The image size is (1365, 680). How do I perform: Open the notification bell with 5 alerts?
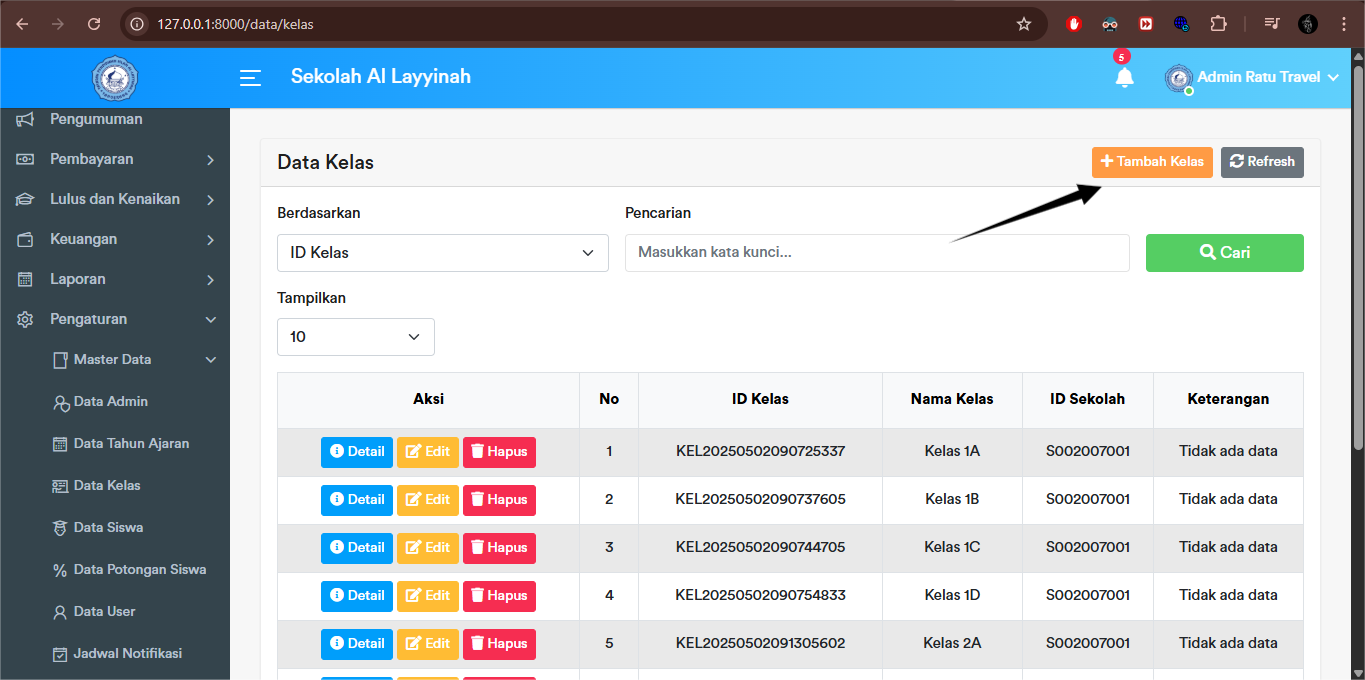coord(1124,77)
